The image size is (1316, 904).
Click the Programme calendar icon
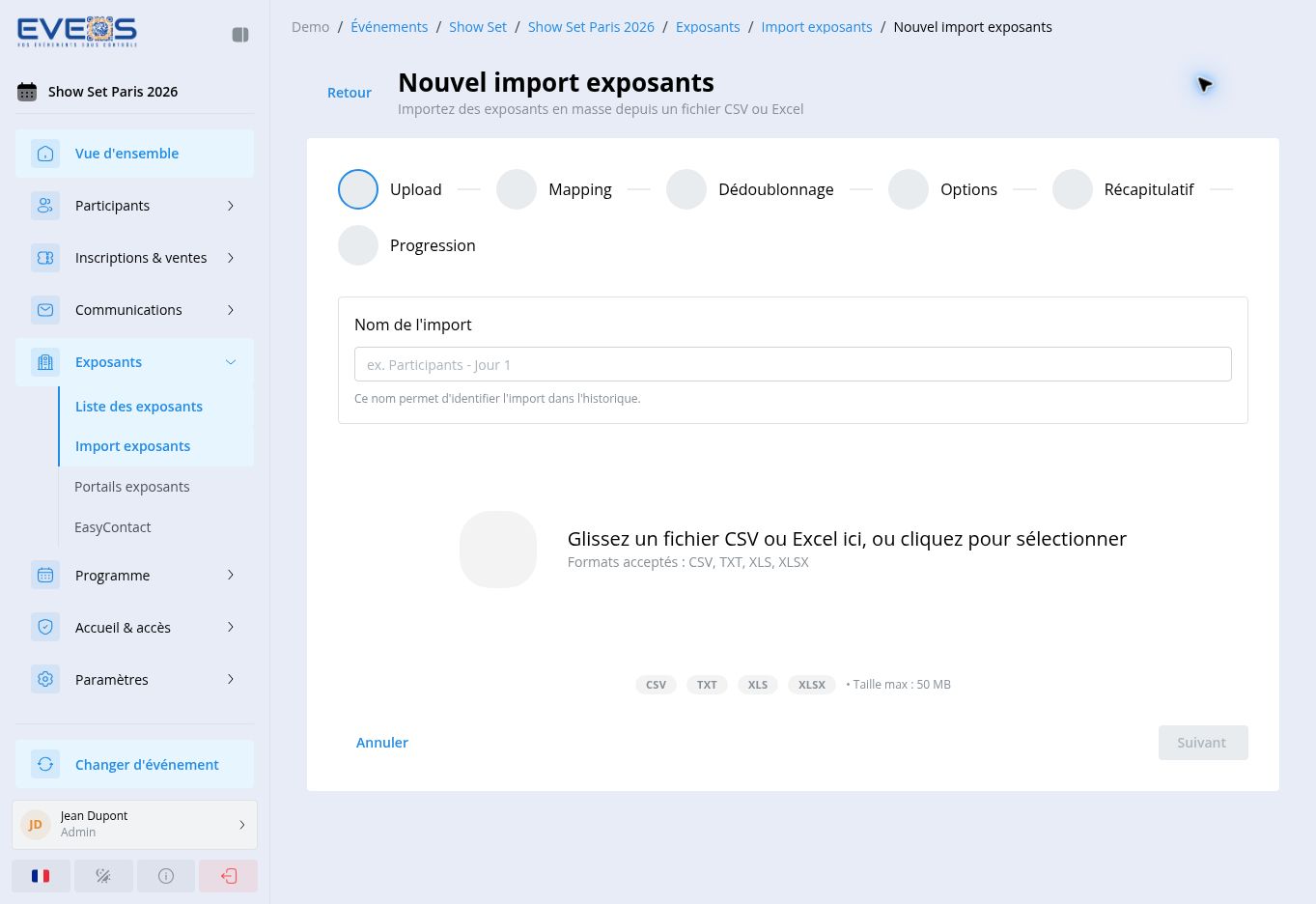45,576
